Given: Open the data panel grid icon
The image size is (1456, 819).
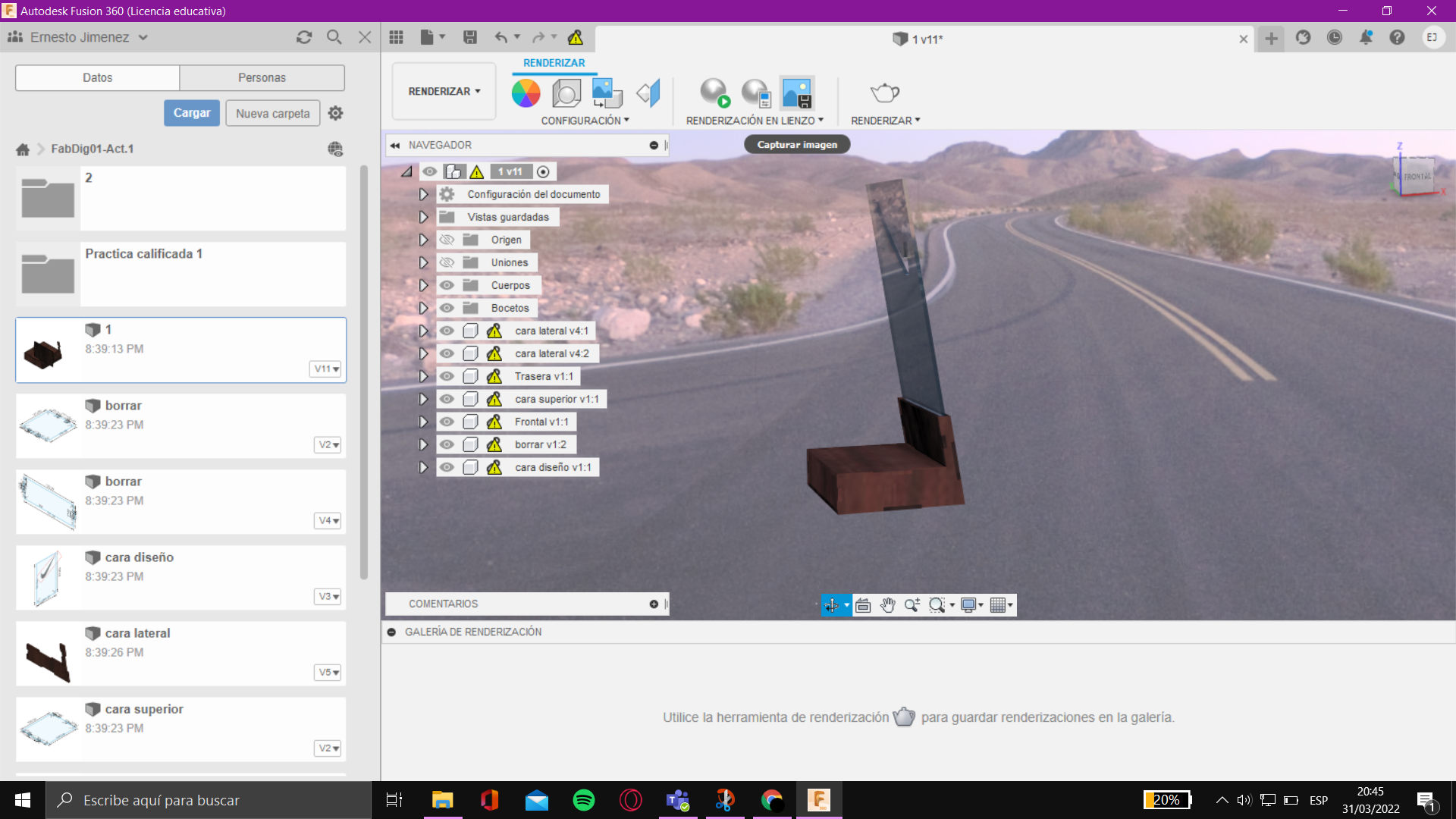Looking at the screenshot, I should click(396, 37).
